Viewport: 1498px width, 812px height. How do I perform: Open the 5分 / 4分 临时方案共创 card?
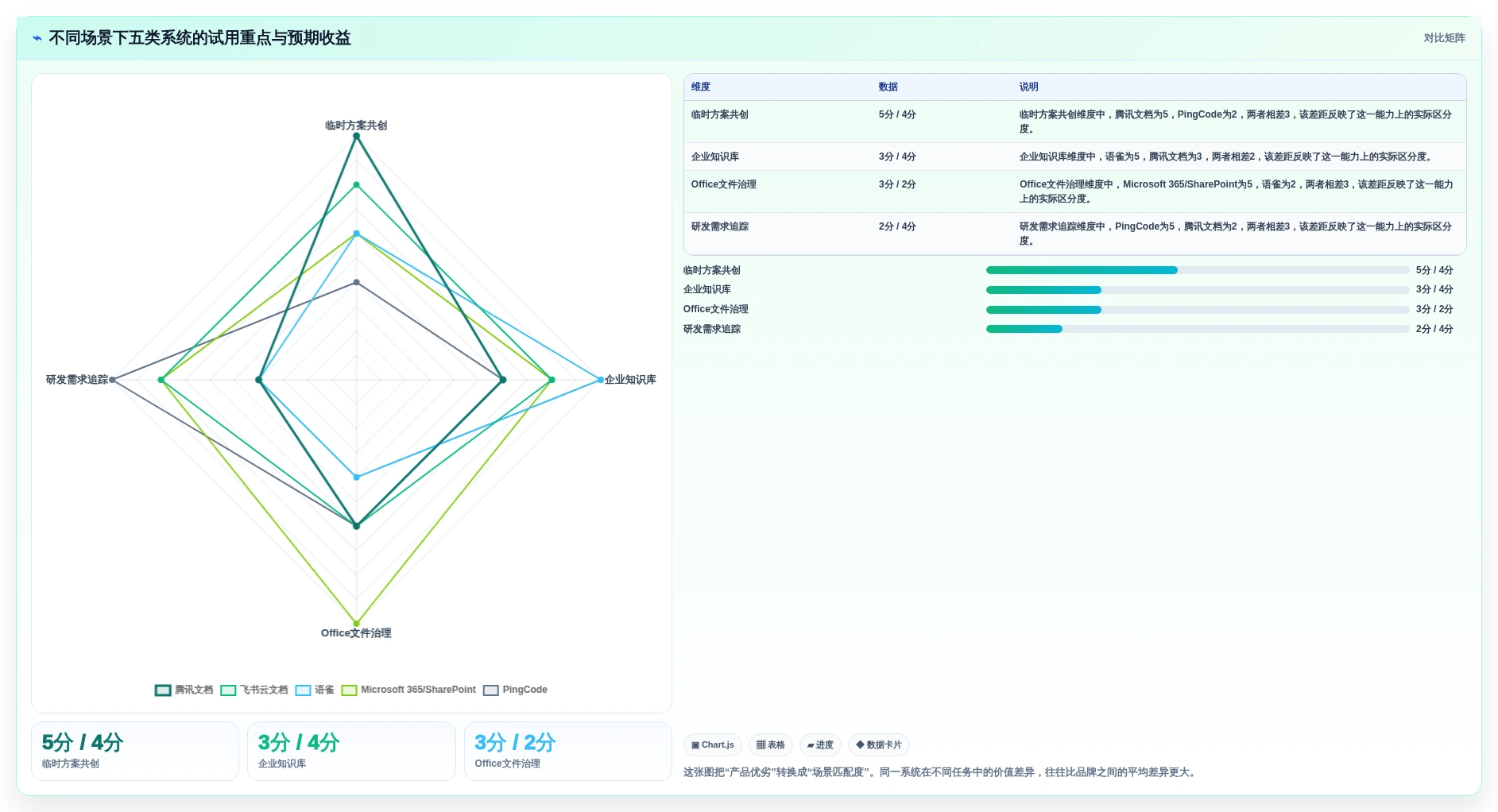click(135, 751)
